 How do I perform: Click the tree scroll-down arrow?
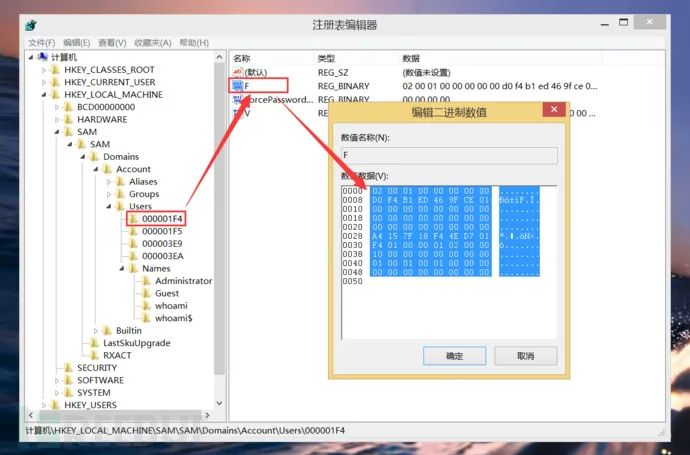220,403
